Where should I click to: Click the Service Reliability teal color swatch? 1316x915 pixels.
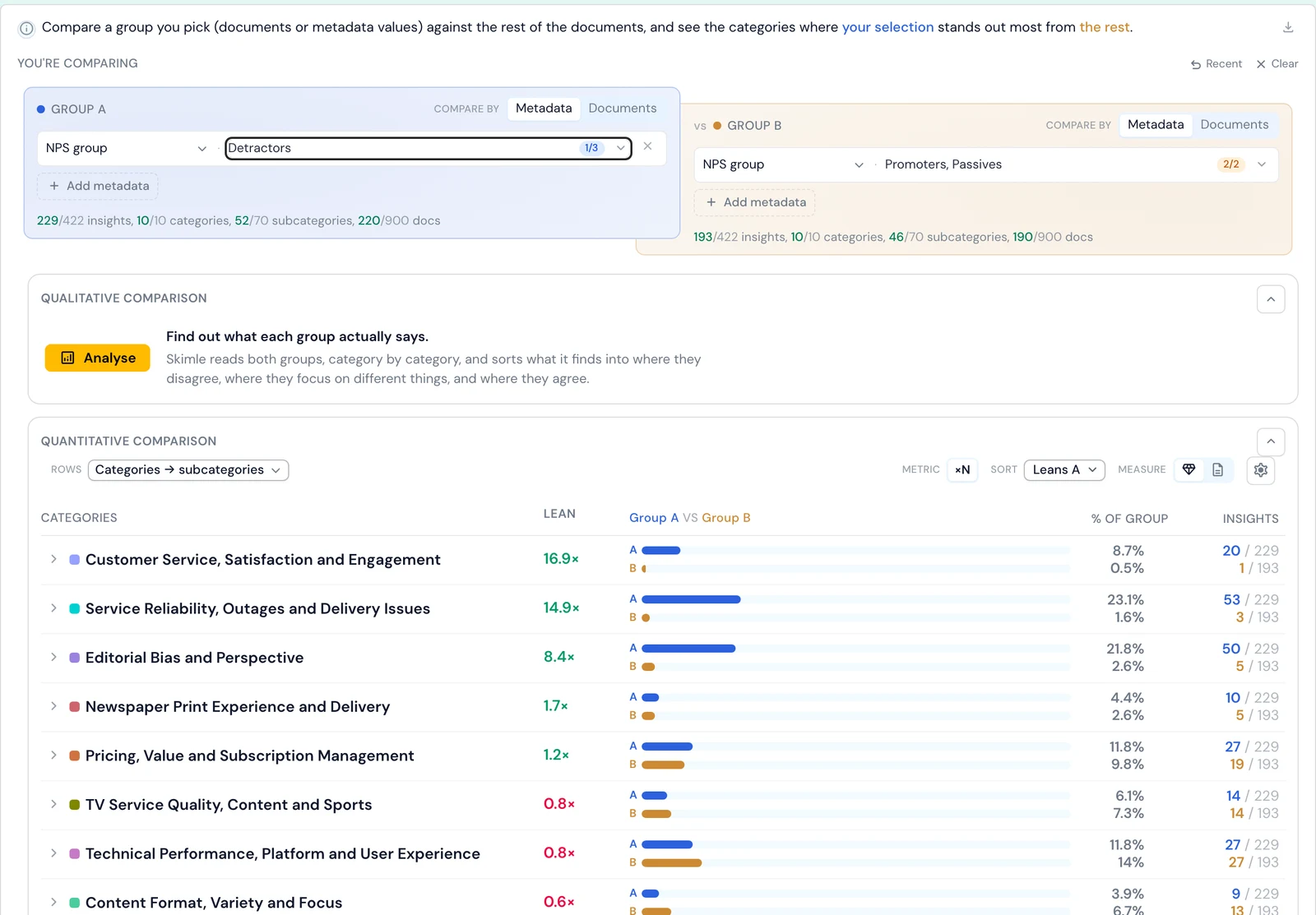tap(74, 609)
